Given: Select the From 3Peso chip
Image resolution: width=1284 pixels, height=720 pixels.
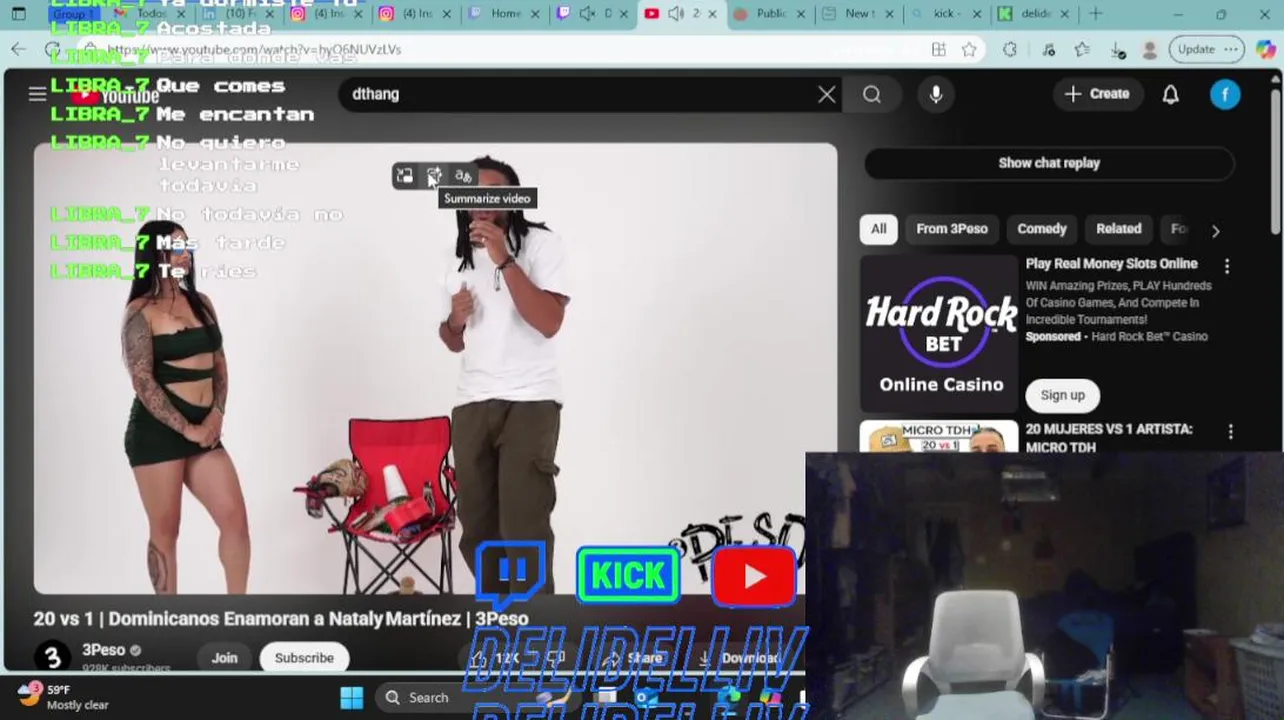Looking at the screenshot, I should [952, 229].
